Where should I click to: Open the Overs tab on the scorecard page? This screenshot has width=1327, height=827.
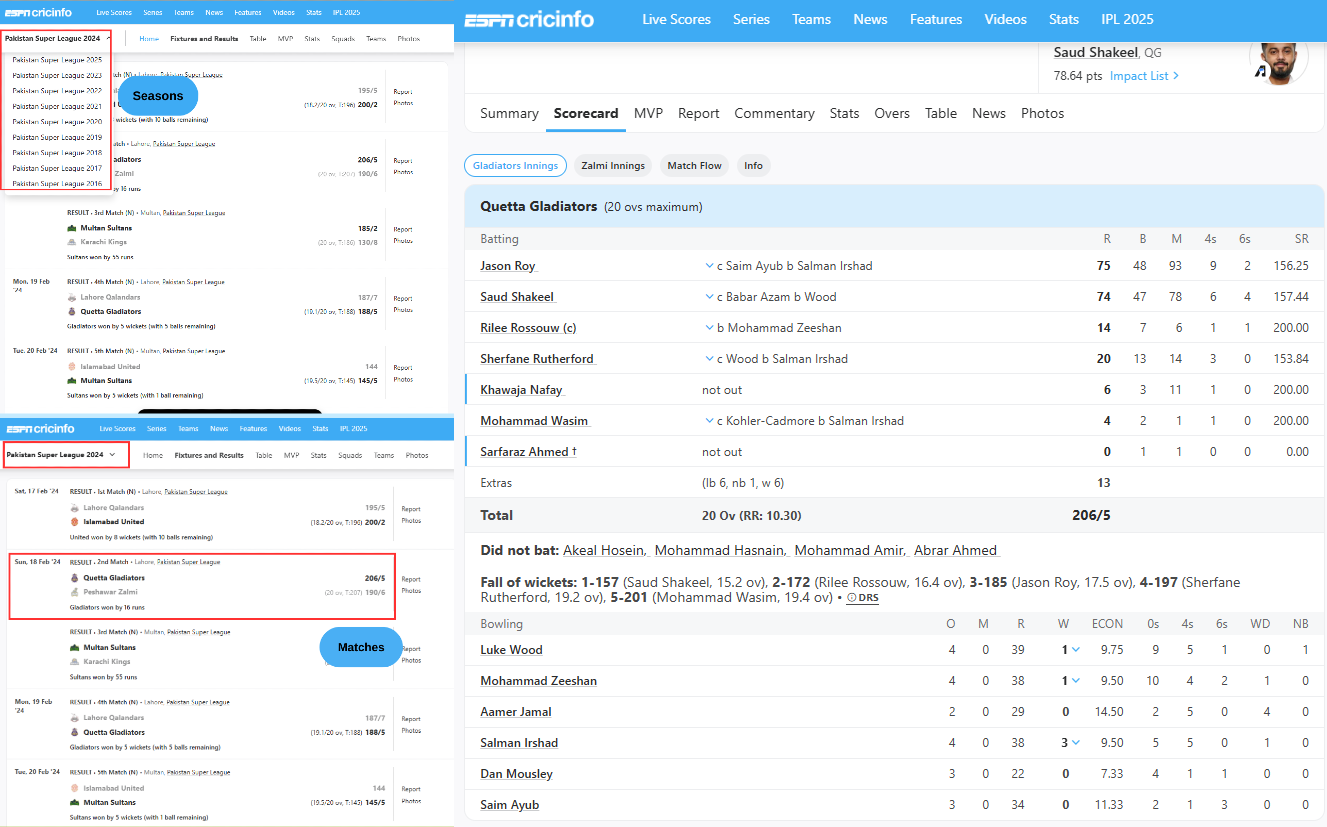(892, 113)
